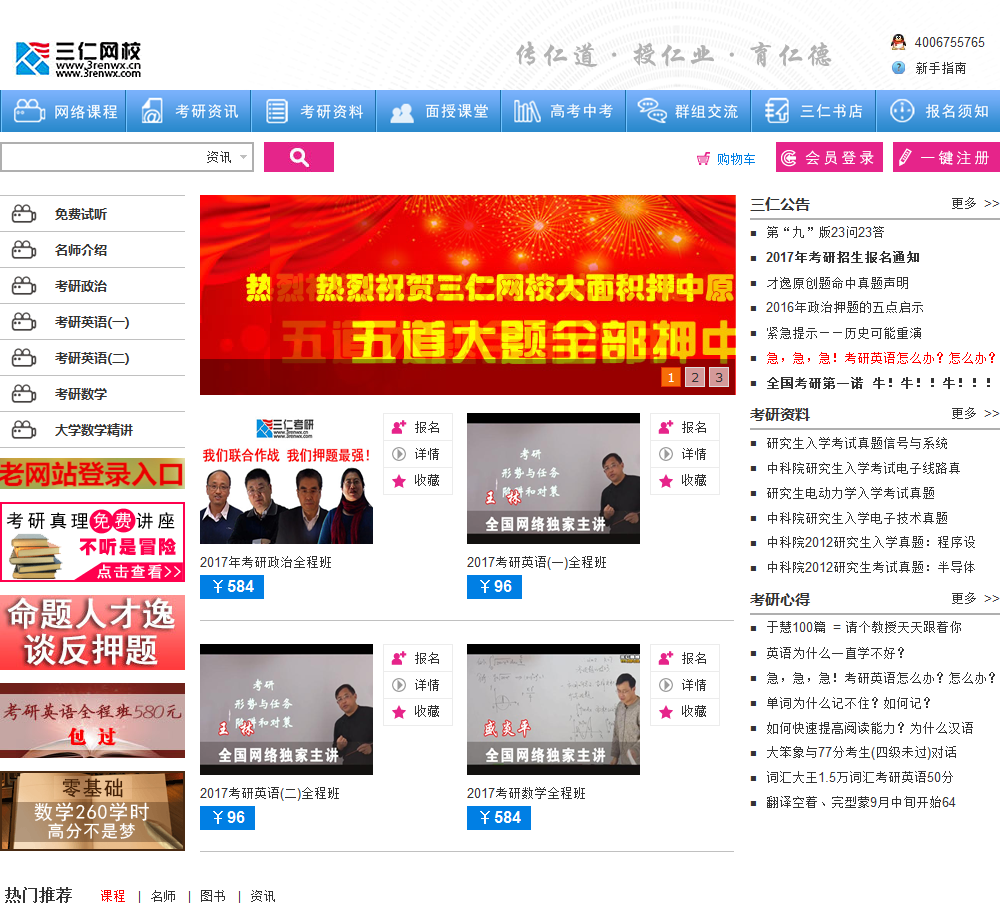1000x909 pixels.
Task: Click the camera icon next to 免费试听
Action: pos(24,214)
